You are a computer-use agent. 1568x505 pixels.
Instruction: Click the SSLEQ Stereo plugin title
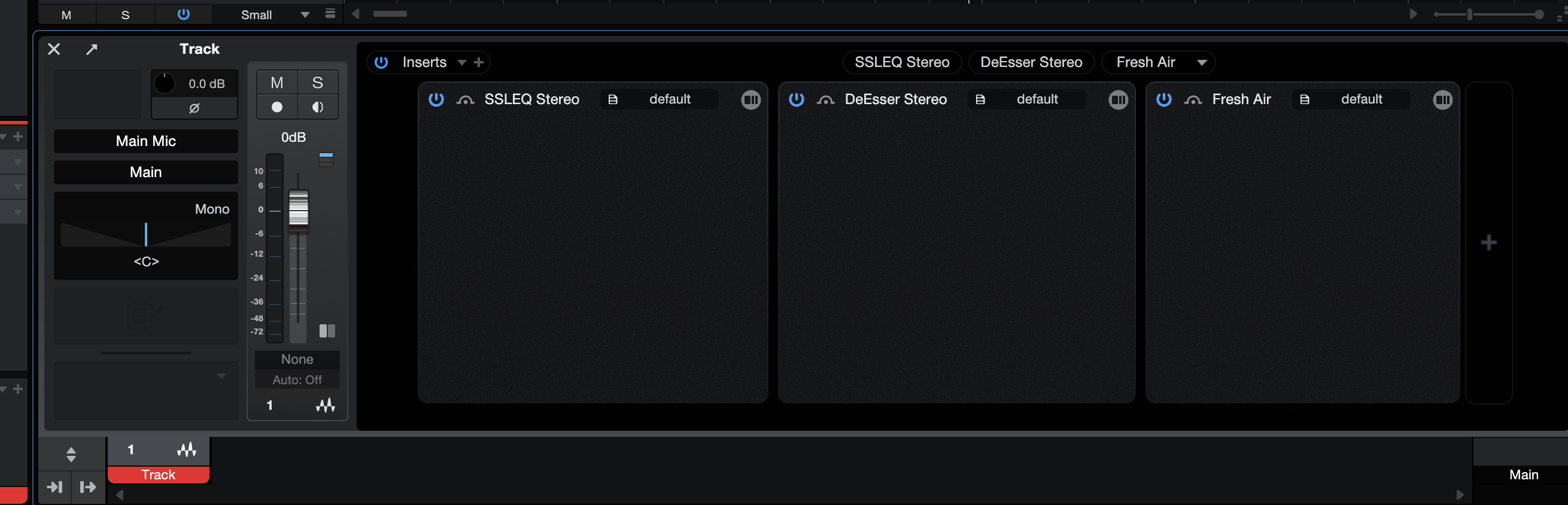point(532,99)
